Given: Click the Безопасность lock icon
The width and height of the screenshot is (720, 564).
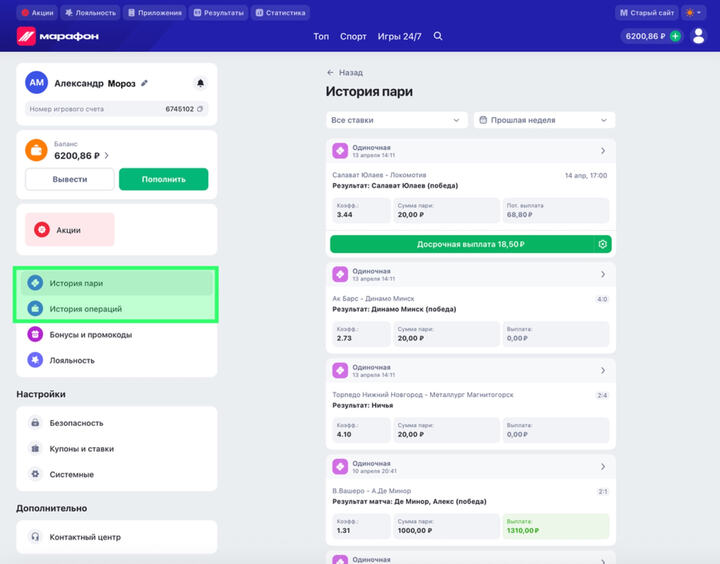Looking at the screenshot, I should [x=35, y=423].
